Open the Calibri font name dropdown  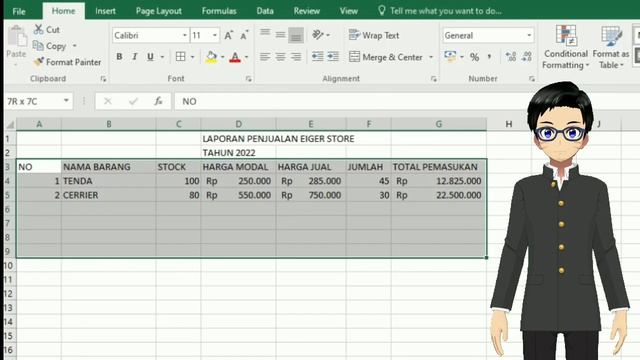point(184,36)
